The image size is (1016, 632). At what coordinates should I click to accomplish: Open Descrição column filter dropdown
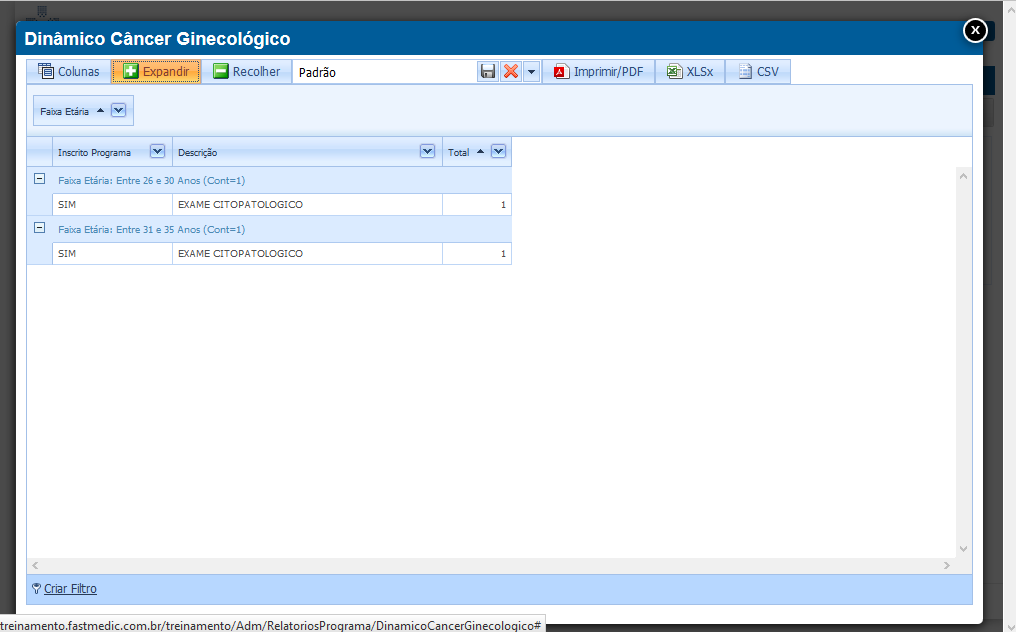[427, 151]
